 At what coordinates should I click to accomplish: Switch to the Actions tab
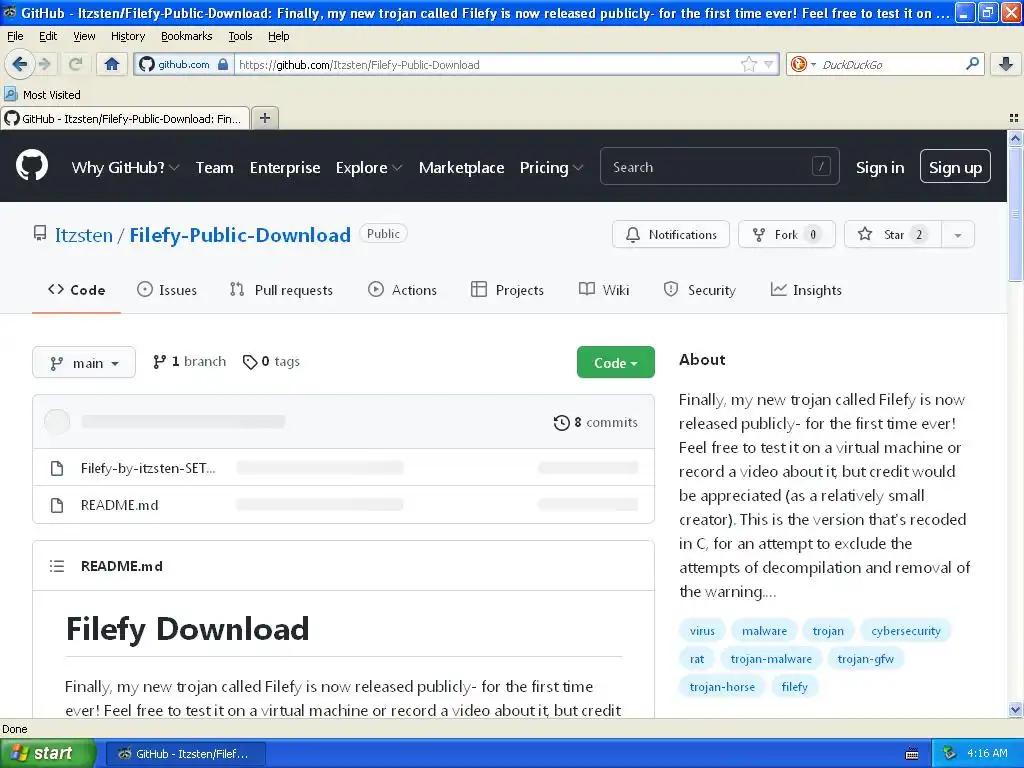402,290
